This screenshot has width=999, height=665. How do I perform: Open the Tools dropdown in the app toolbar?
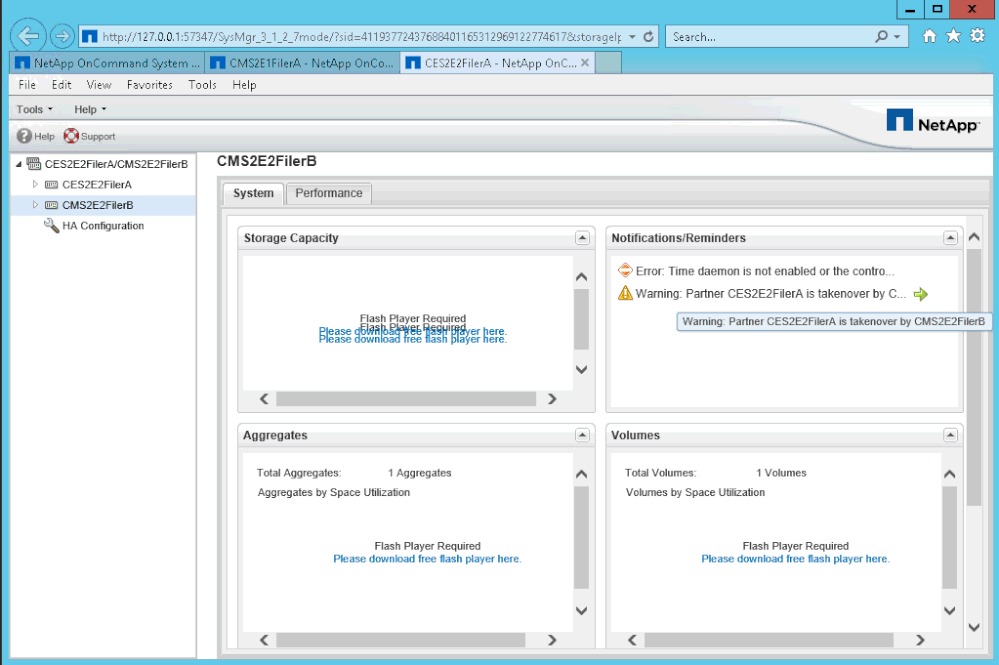(x=34, y=110)
